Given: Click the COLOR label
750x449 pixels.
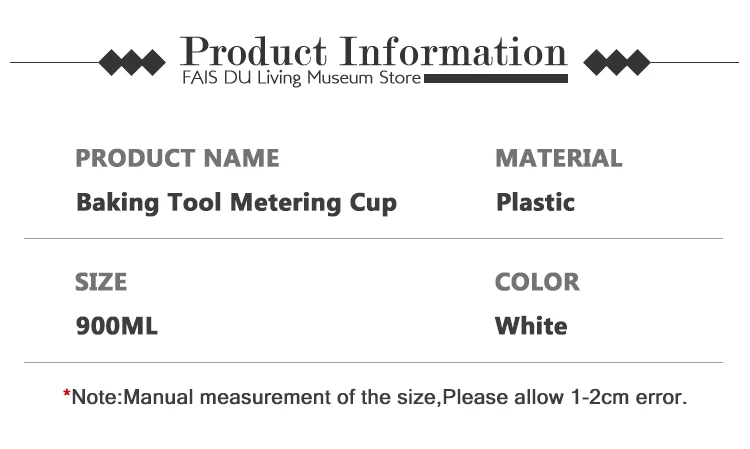Looking at the screenshot, I should click(537, 282).
